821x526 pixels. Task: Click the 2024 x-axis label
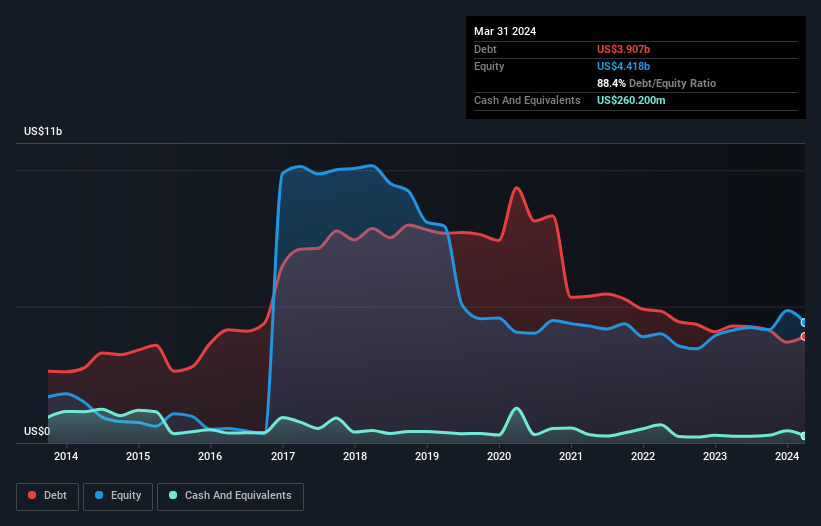coord(787,456)
